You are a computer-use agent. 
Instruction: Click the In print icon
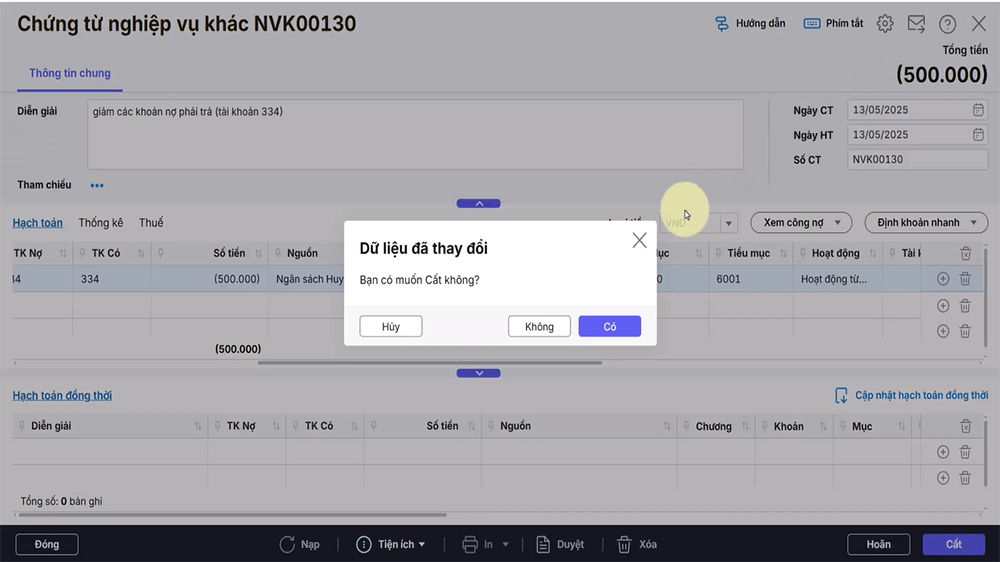pos(470,544)
